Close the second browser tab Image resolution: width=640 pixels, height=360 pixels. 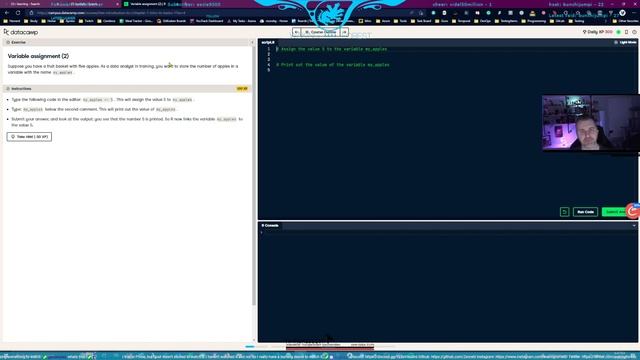(118, 4)
